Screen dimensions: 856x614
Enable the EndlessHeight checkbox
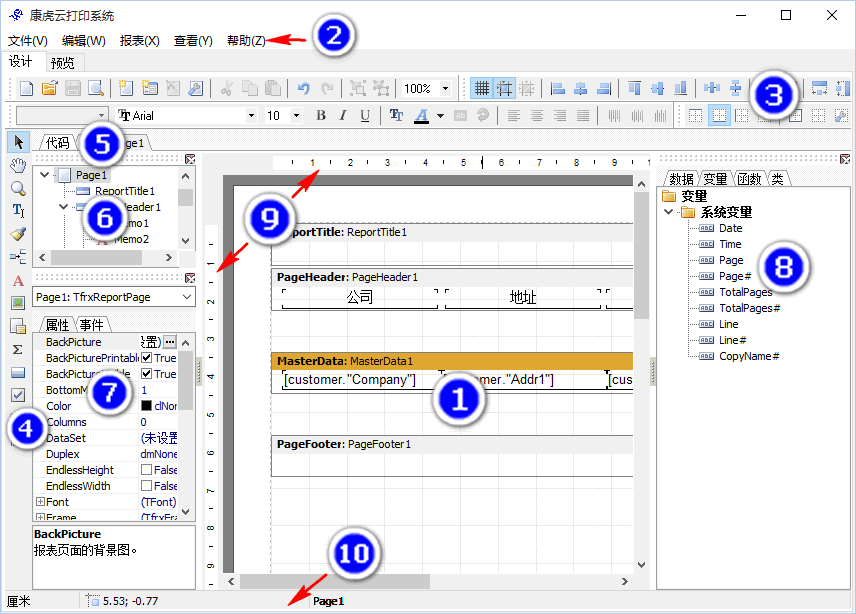pyautogui.click(x=147, y=470)
